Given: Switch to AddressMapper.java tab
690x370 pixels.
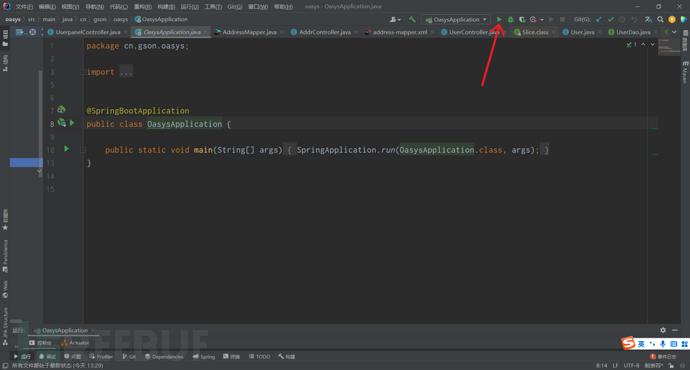Looking at the screenshot, I should click(249, 32).
